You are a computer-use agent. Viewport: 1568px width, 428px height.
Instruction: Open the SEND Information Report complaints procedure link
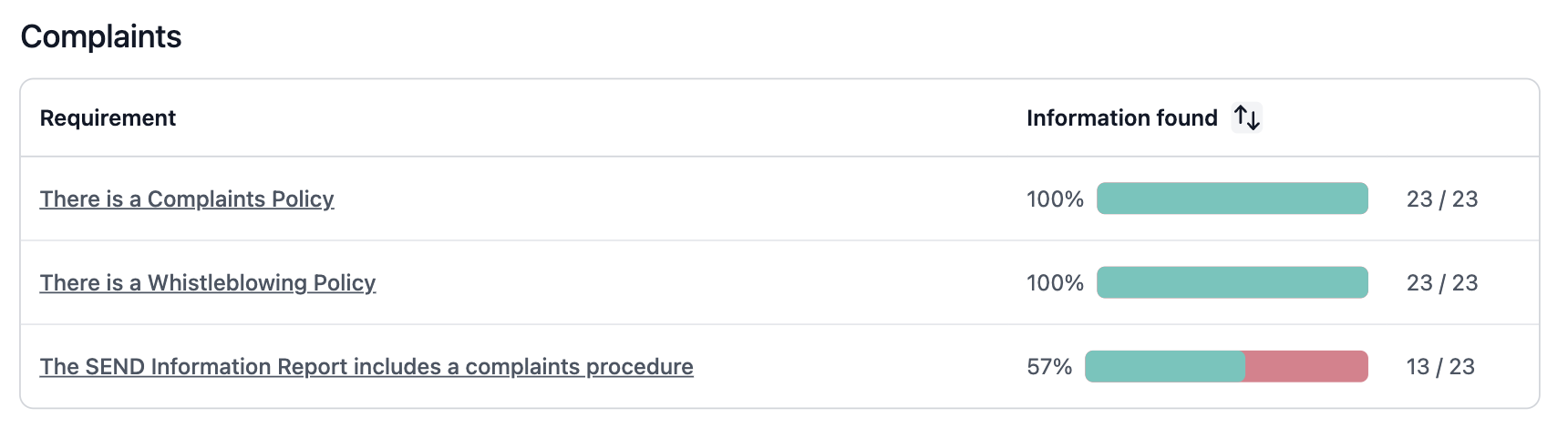(366, 367)
